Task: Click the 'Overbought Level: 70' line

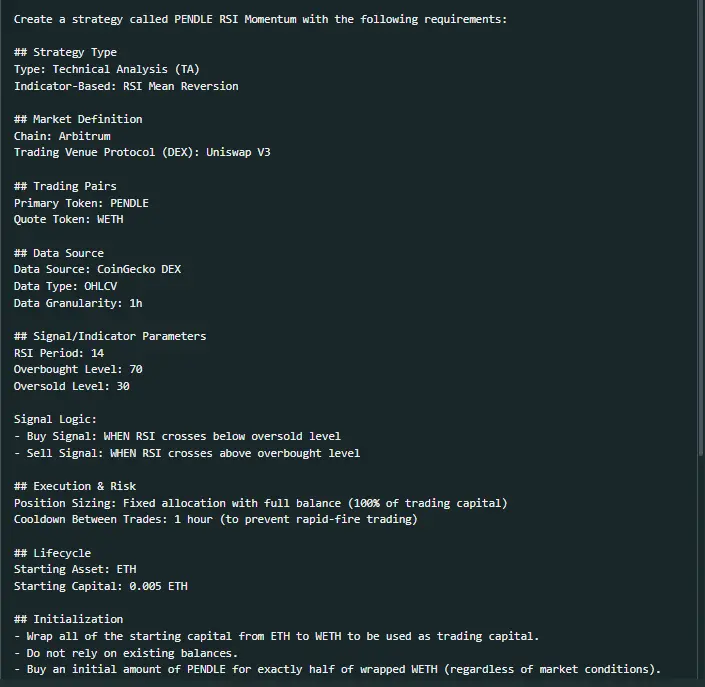Action: pyautogui.click(x=78, y=370)
